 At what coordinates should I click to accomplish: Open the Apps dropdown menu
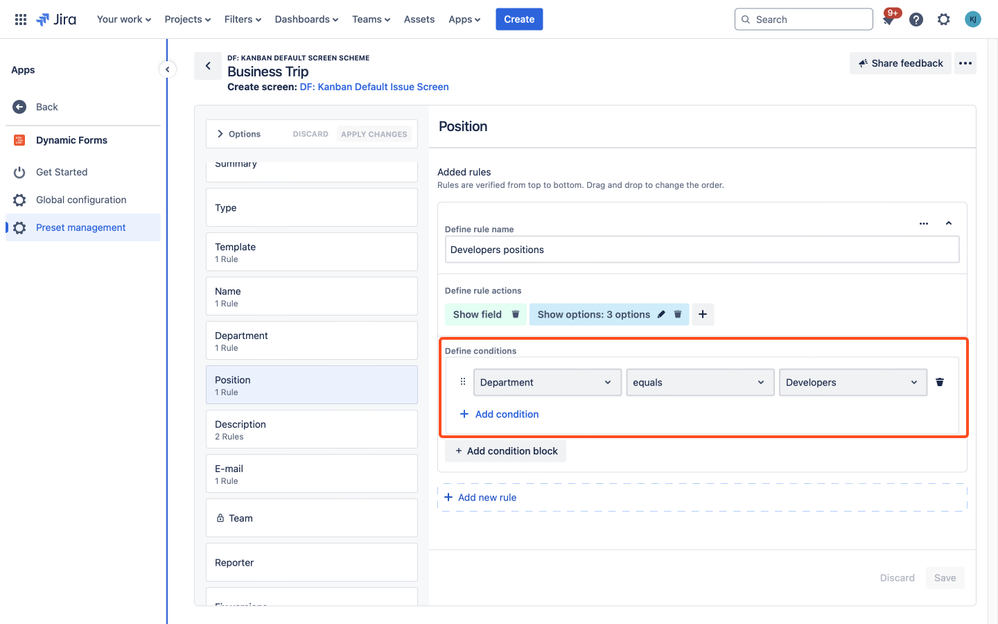(464, 19)
